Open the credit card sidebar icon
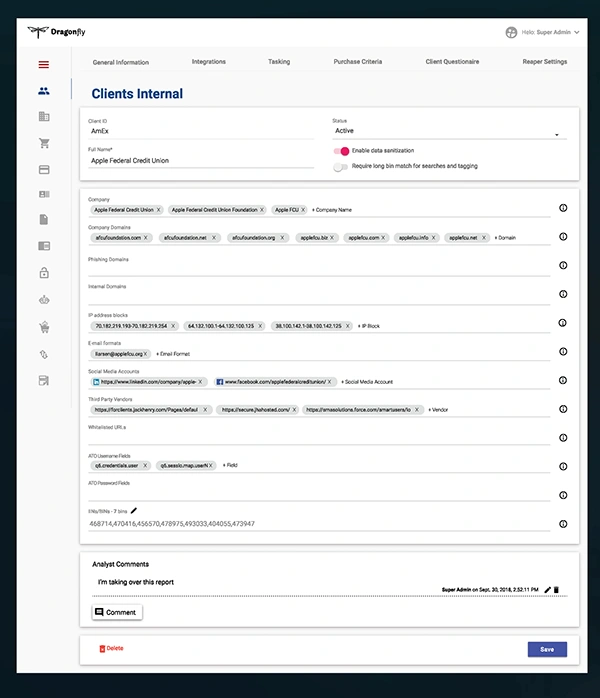 [x=44, y=170]
